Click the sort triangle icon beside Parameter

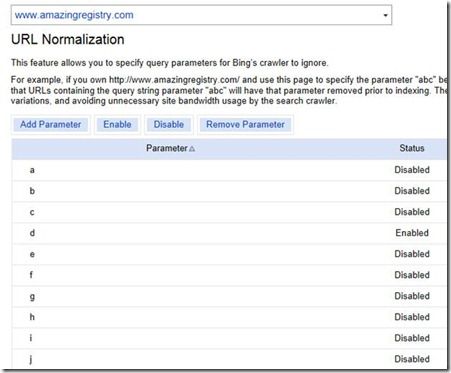(192, 149)
